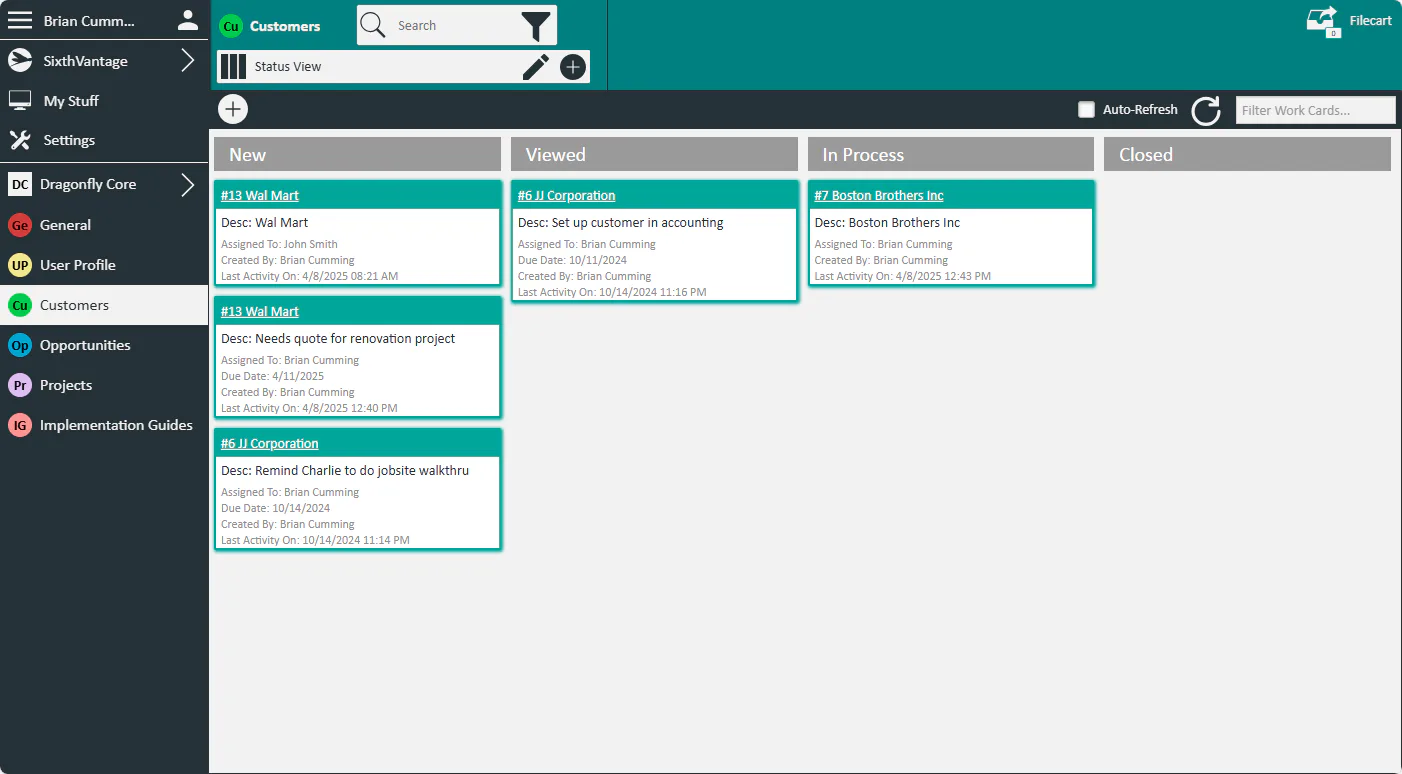Click the user profile person icon

[x=187, y=20]
